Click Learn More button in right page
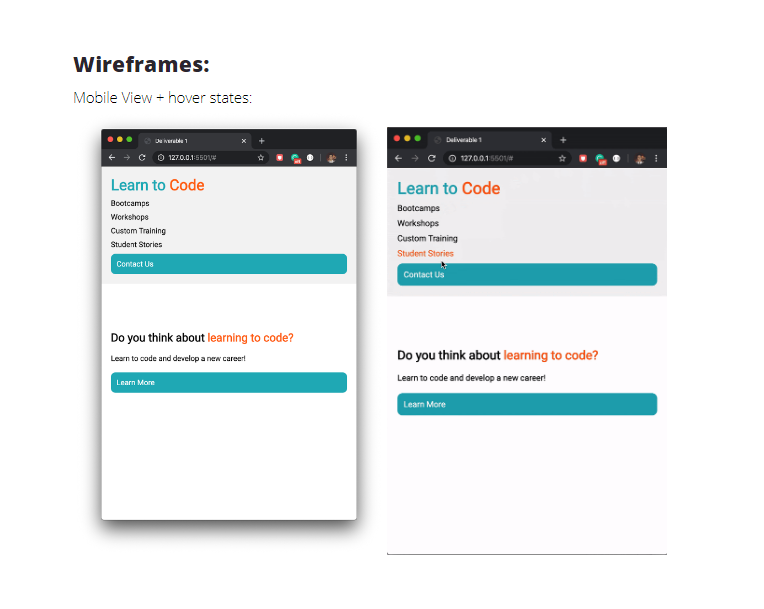This screenshot has width=764, height=609. (x=527, y=404)
